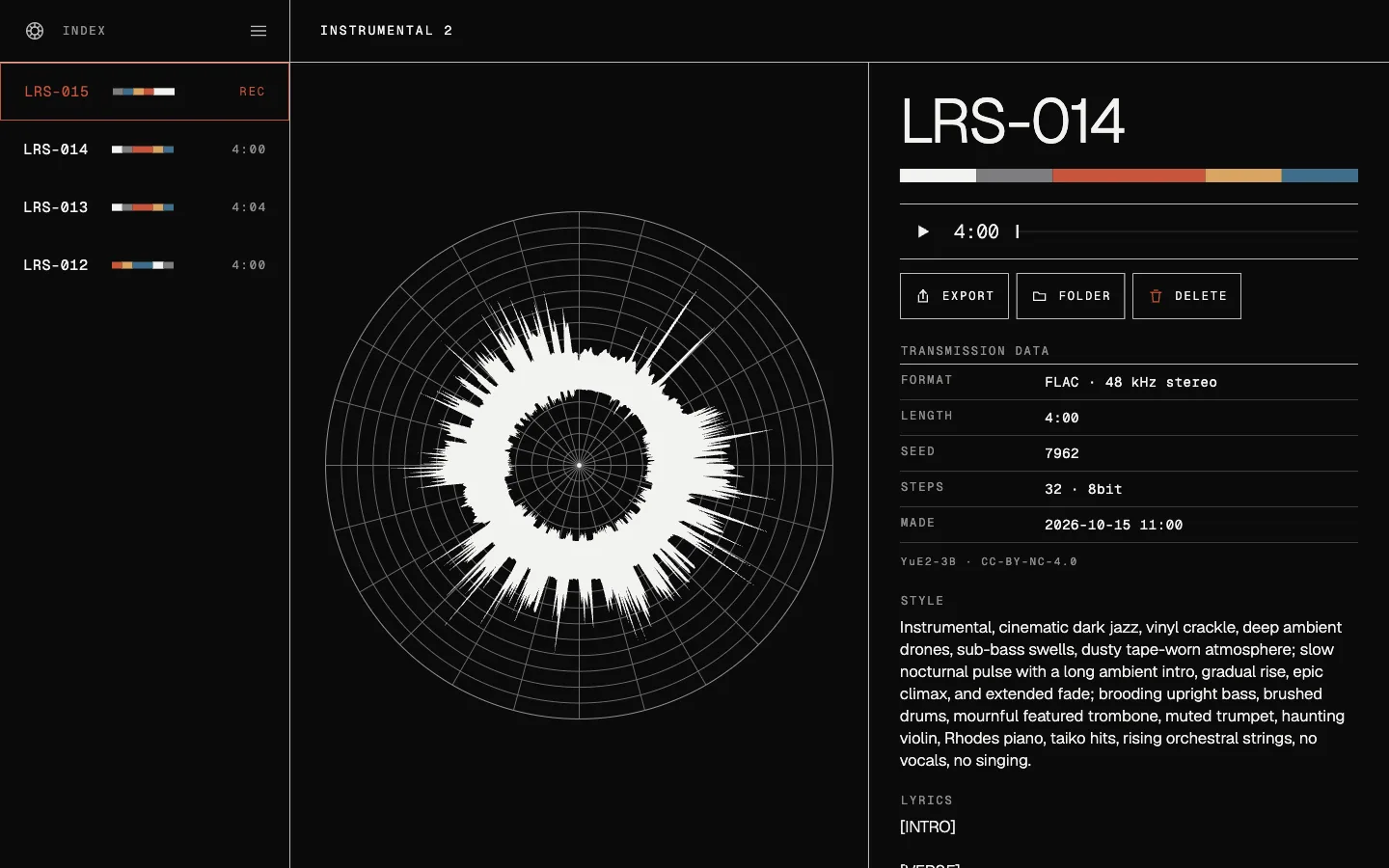Viewport: 1389px width, 868px height.
Task: Click the trash icon in the Delete button
Action: click(1156, 296)
